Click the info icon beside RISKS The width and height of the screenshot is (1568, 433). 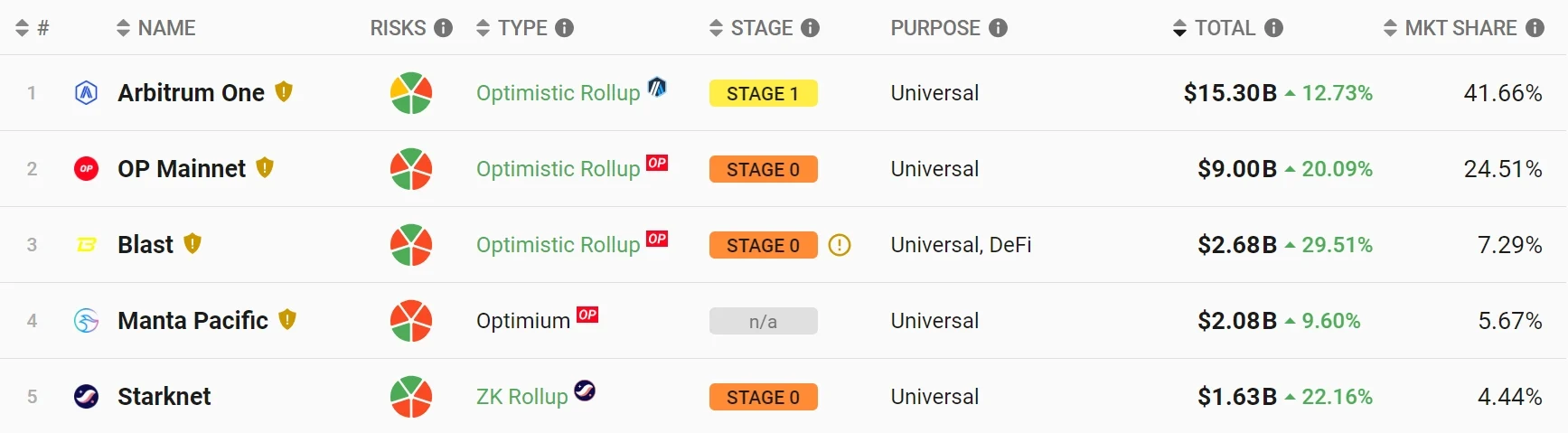pos(443,28)
